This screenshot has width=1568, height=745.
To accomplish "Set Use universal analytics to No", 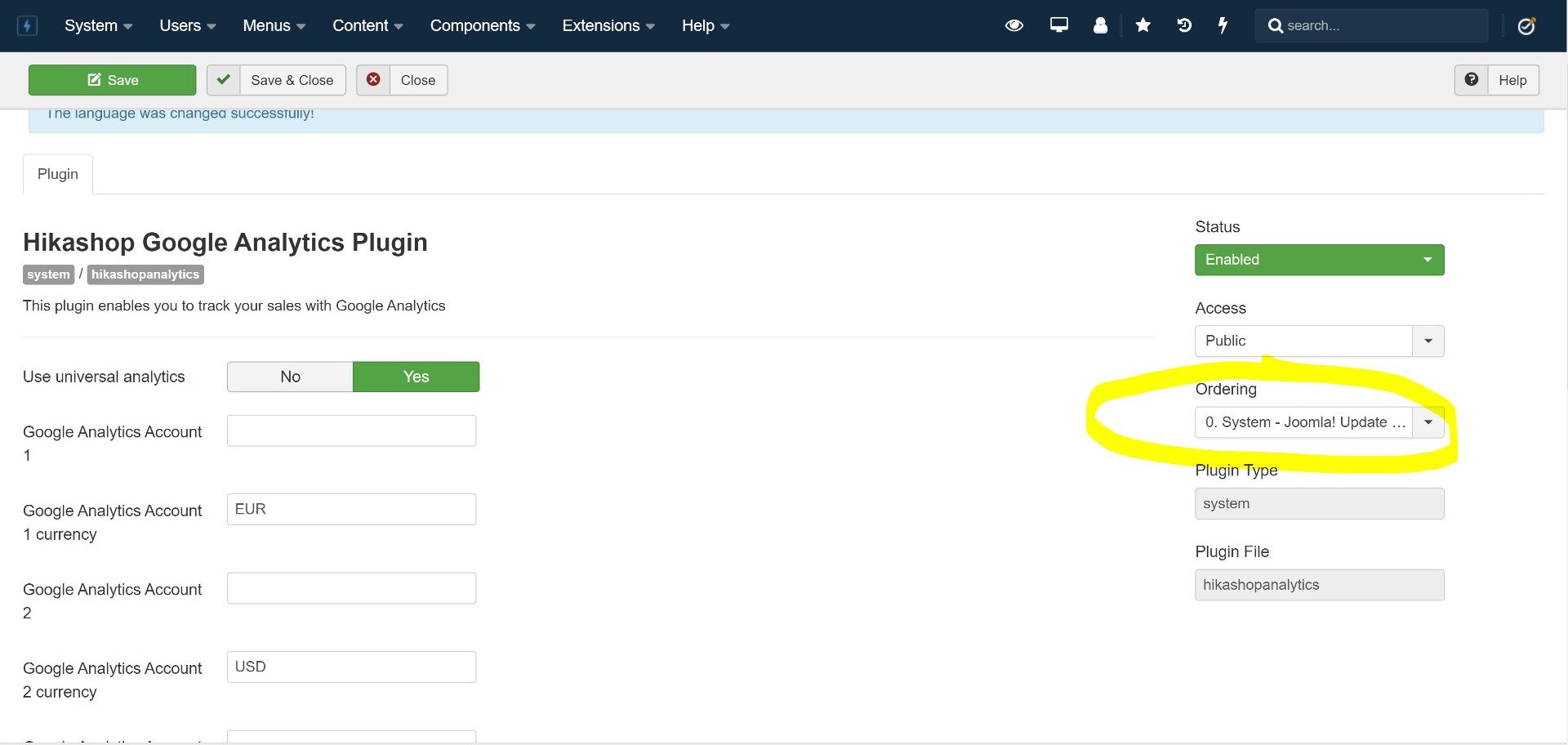I will click(290, 377).
